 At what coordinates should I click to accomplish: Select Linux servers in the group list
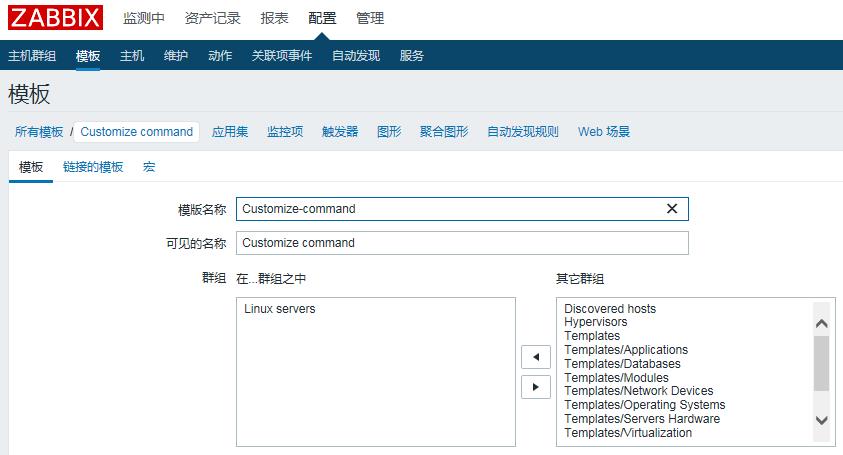pyautogui.click(x=280, y=309)
